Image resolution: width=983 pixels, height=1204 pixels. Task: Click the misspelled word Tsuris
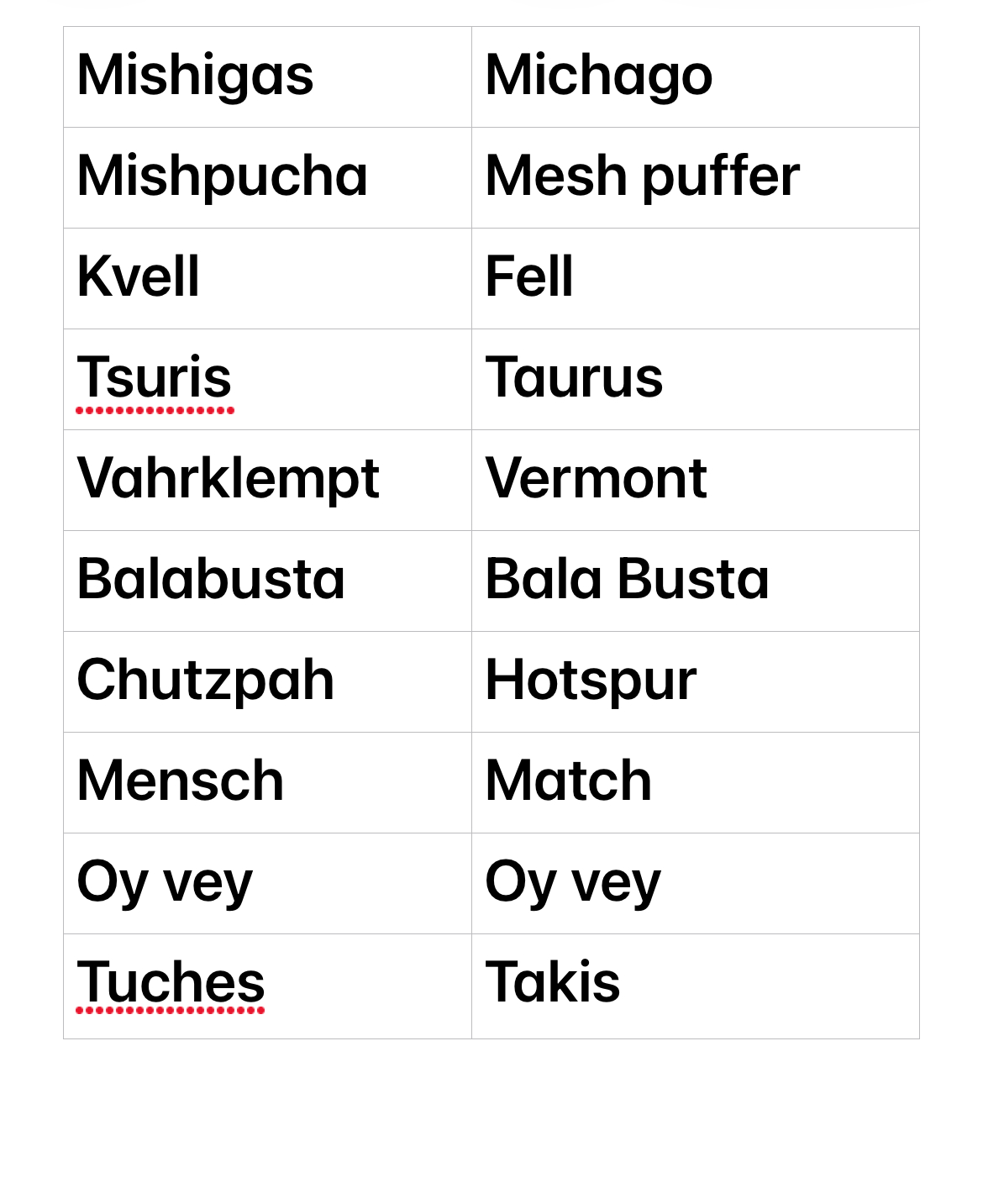click(x=155, y=378)
